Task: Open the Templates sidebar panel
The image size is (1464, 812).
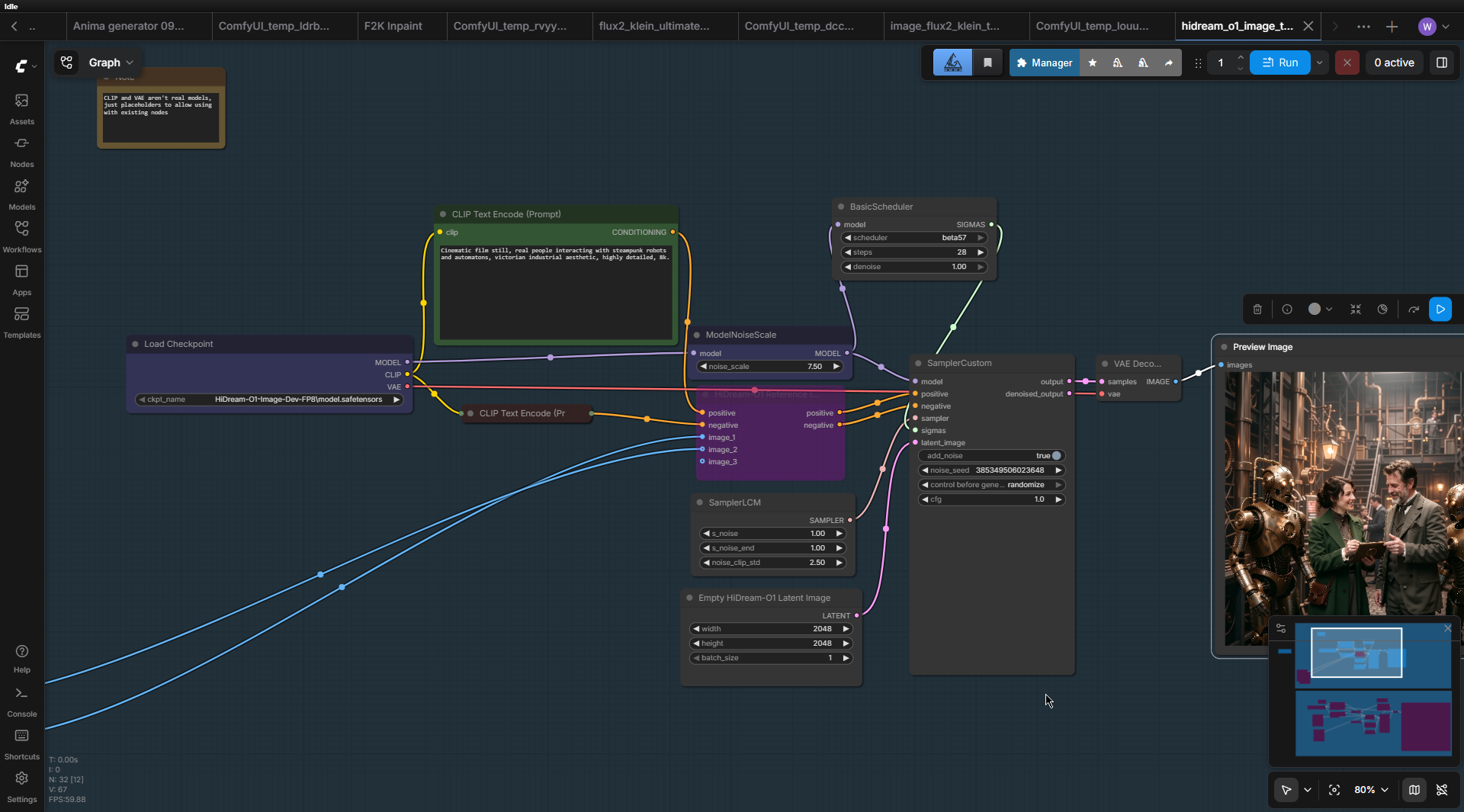Action: tap(21, 323)
